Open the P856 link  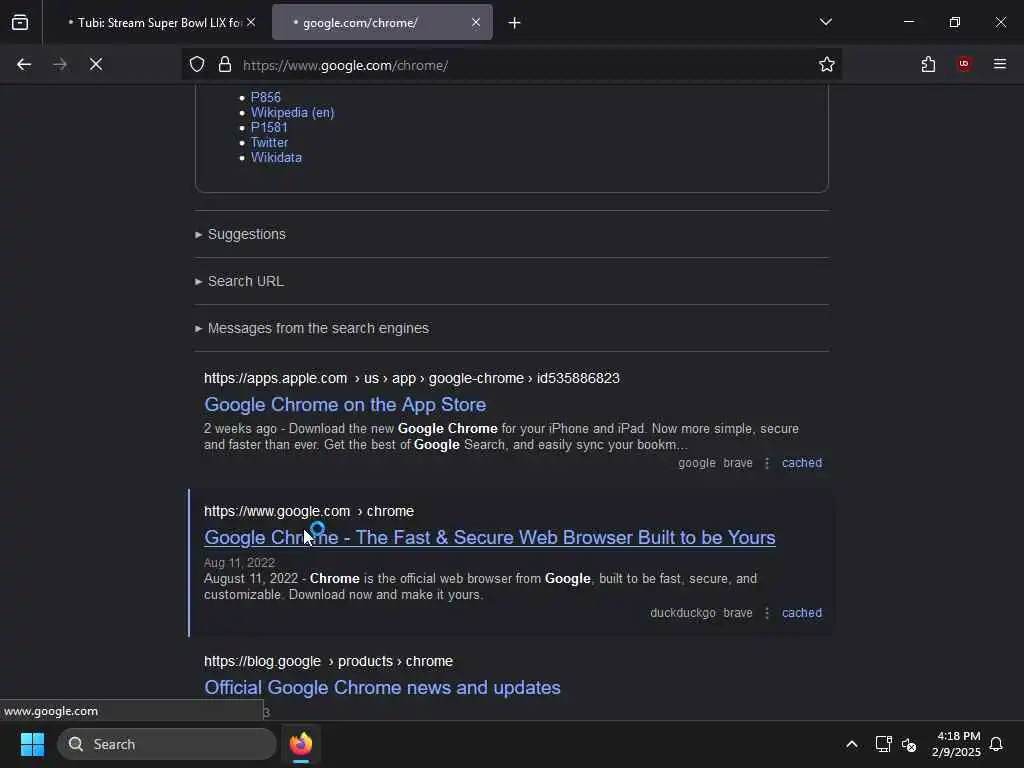266,97
